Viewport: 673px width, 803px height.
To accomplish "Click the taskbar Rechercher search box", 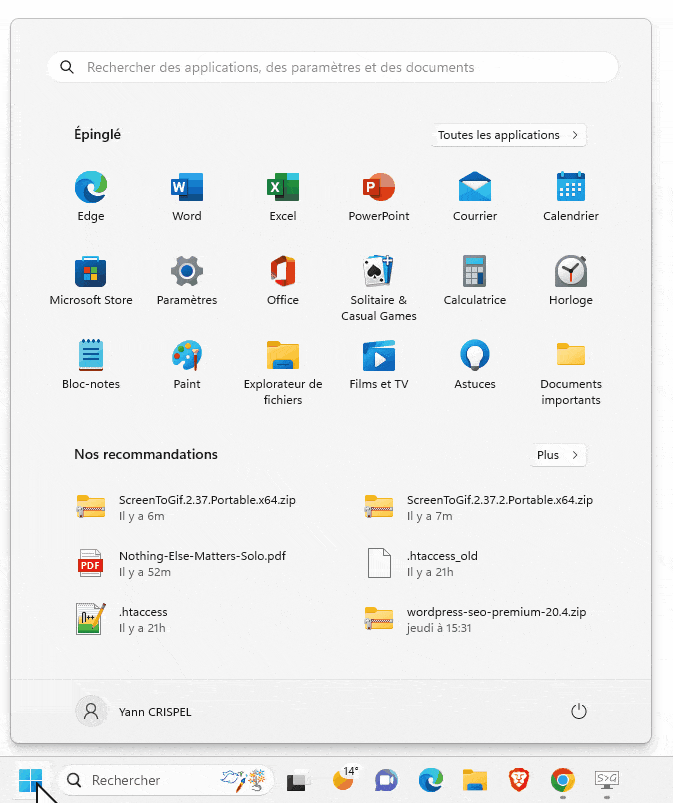I will point(166,780).
